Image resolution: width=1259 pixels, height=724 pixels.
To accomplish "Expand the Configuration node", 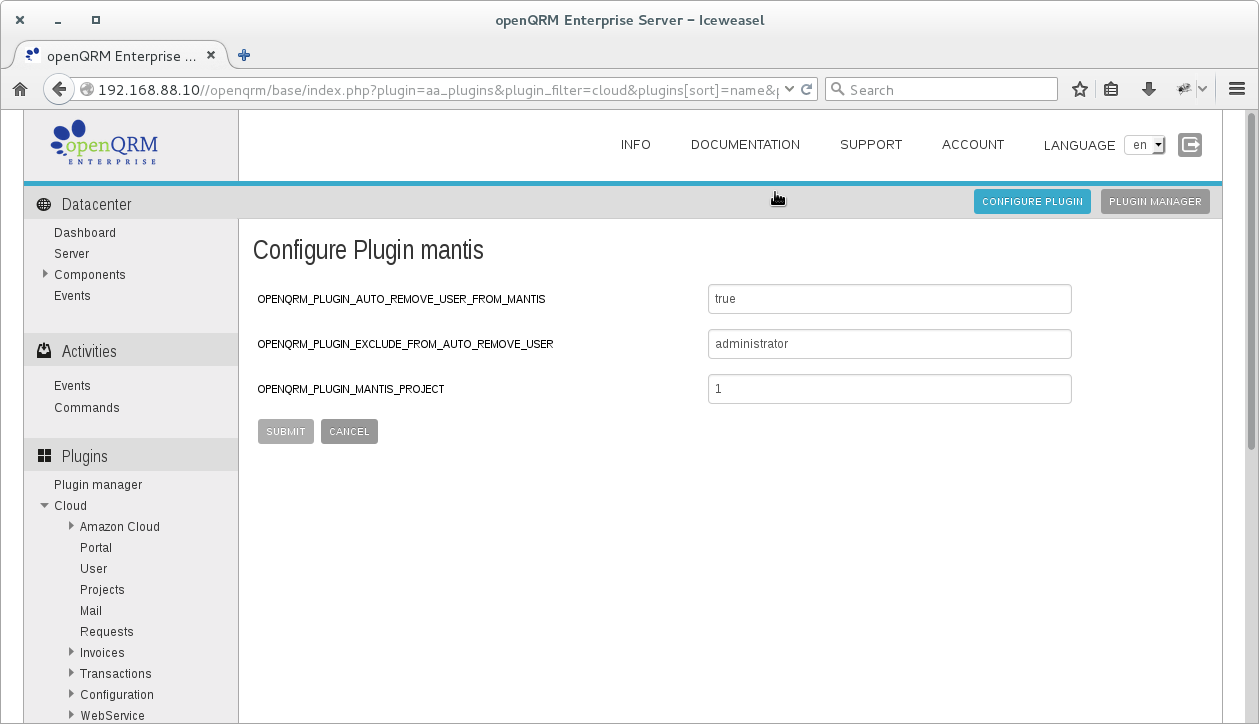I will click(x=72, y=694).
